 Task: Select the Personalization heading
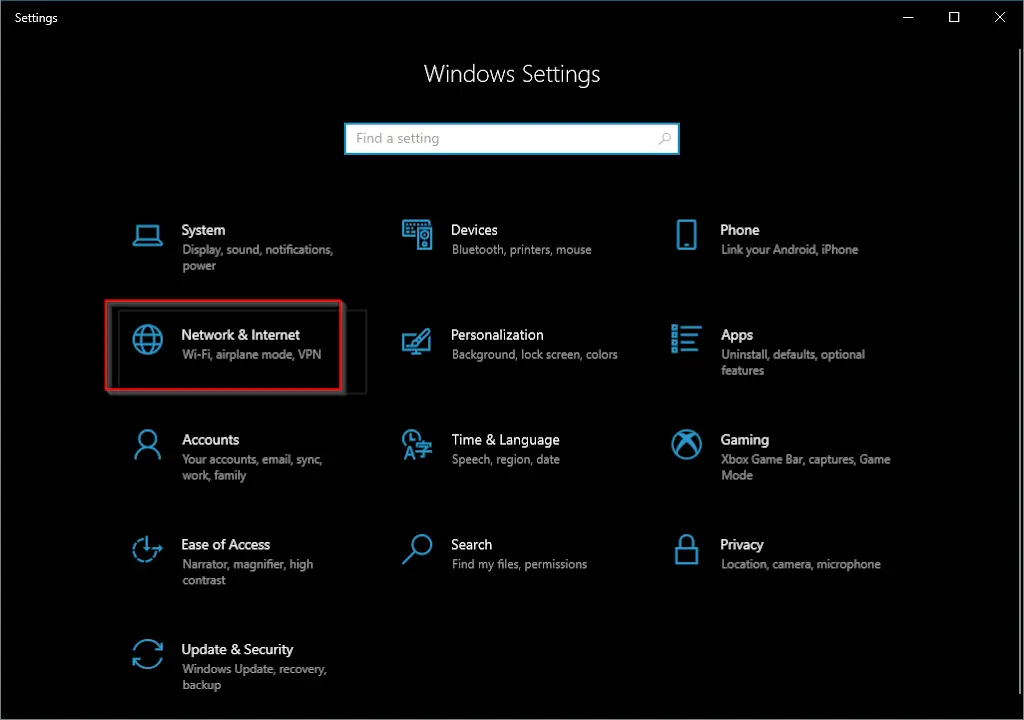click(497, 335)
